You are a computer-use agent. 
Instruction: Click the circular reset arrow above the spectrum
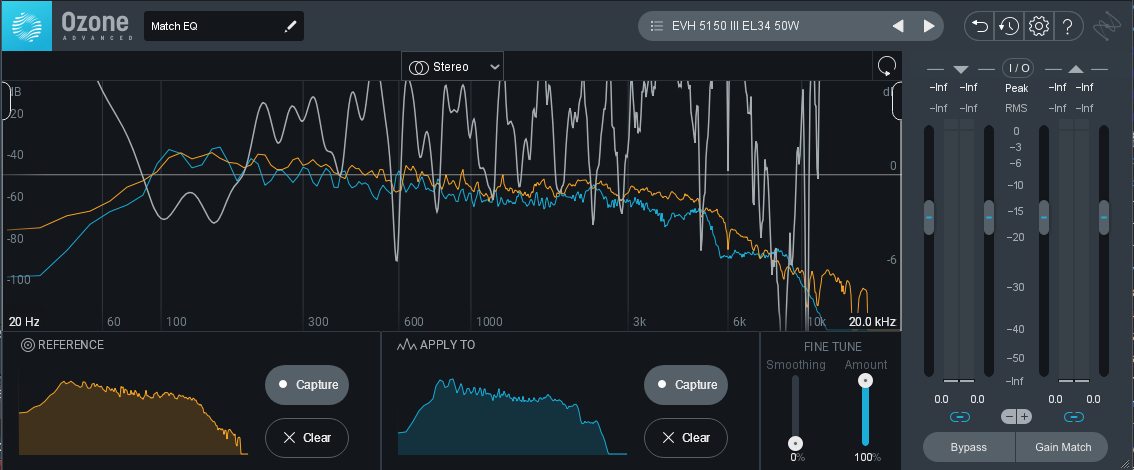pos(886,67)
